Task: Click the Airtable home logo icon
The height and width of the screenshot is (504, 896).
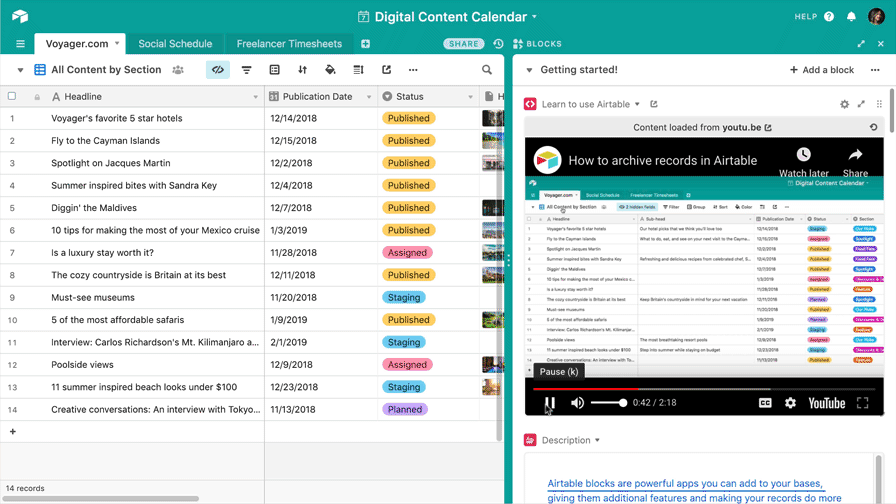Action: coord(20,16)
